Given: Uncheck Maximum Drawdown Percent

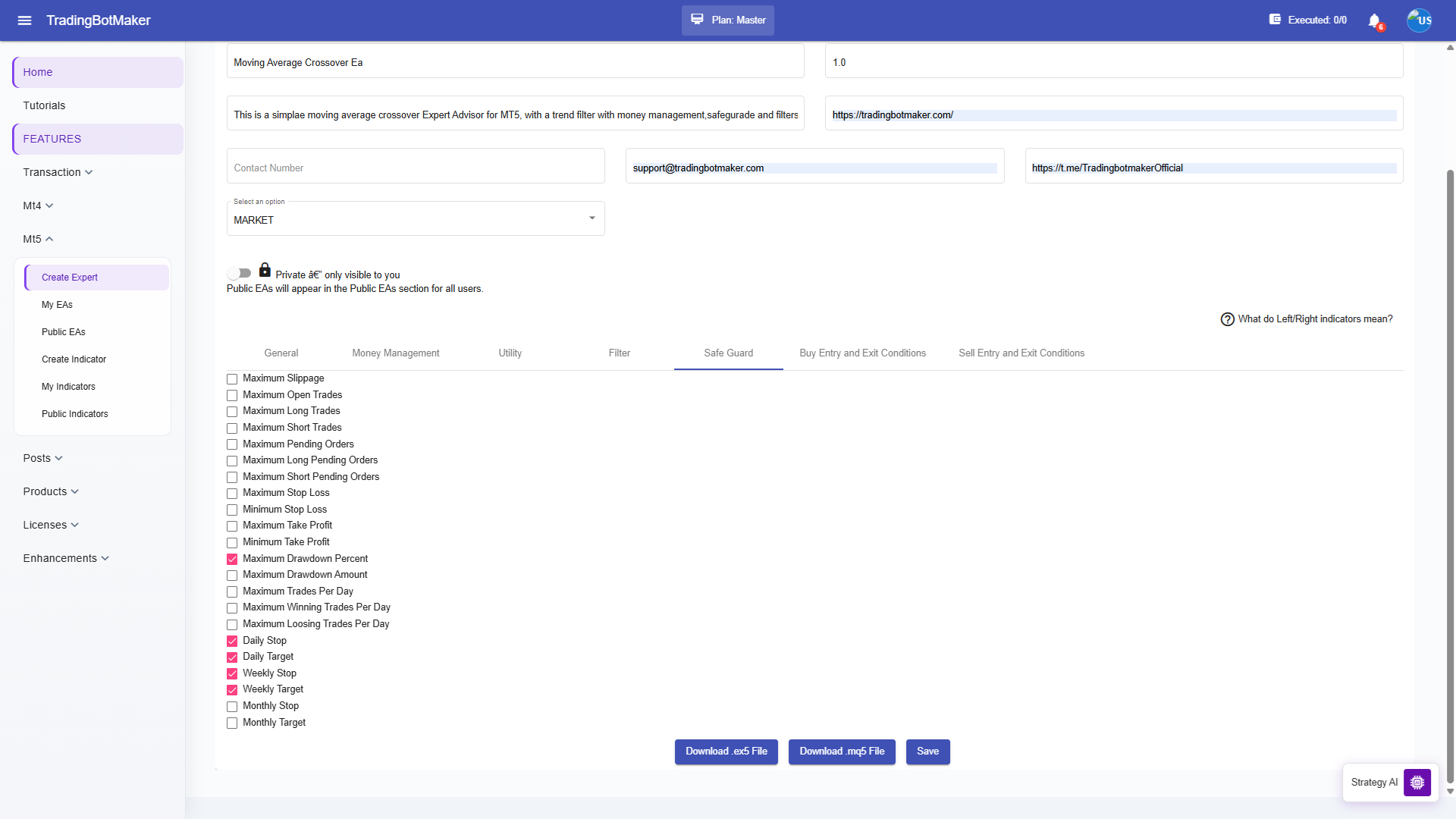Looking at the screenshot, I should [x=232, y=560].
